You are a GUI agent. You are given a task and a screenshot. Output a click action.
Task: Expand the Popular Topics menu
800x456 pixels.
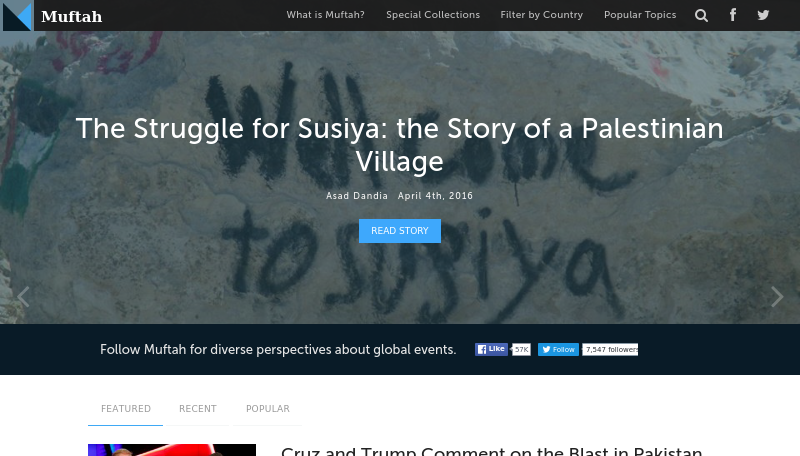(x=640, y=15)
